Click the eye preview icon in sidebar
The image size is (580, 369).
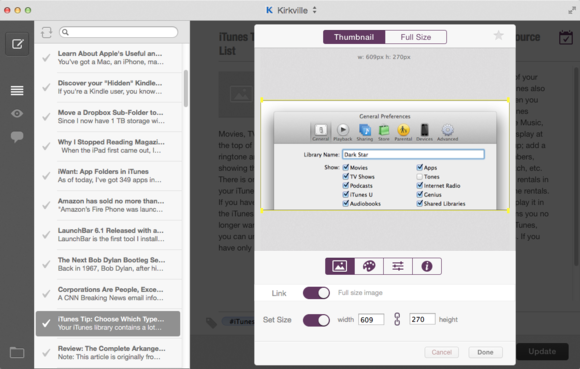(x=17, y=114)
